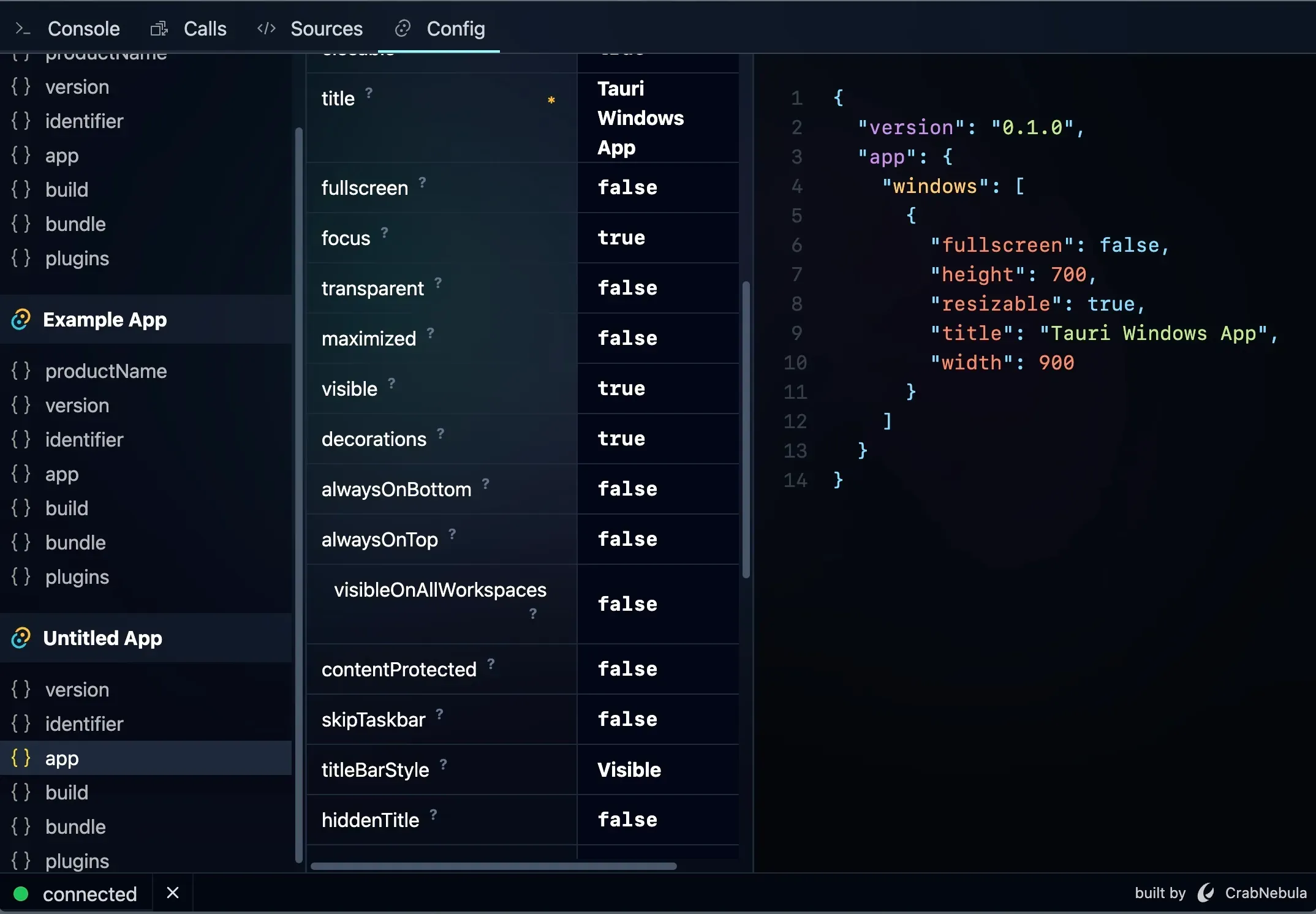Click the help icon next to hiddenTitle
1316x914 pixels.
point(433,814)
